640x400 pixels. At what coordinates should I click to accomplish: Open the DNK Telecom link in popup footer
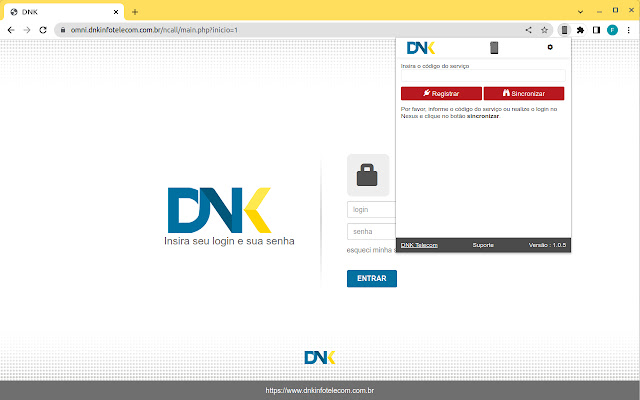pos(419,245)
